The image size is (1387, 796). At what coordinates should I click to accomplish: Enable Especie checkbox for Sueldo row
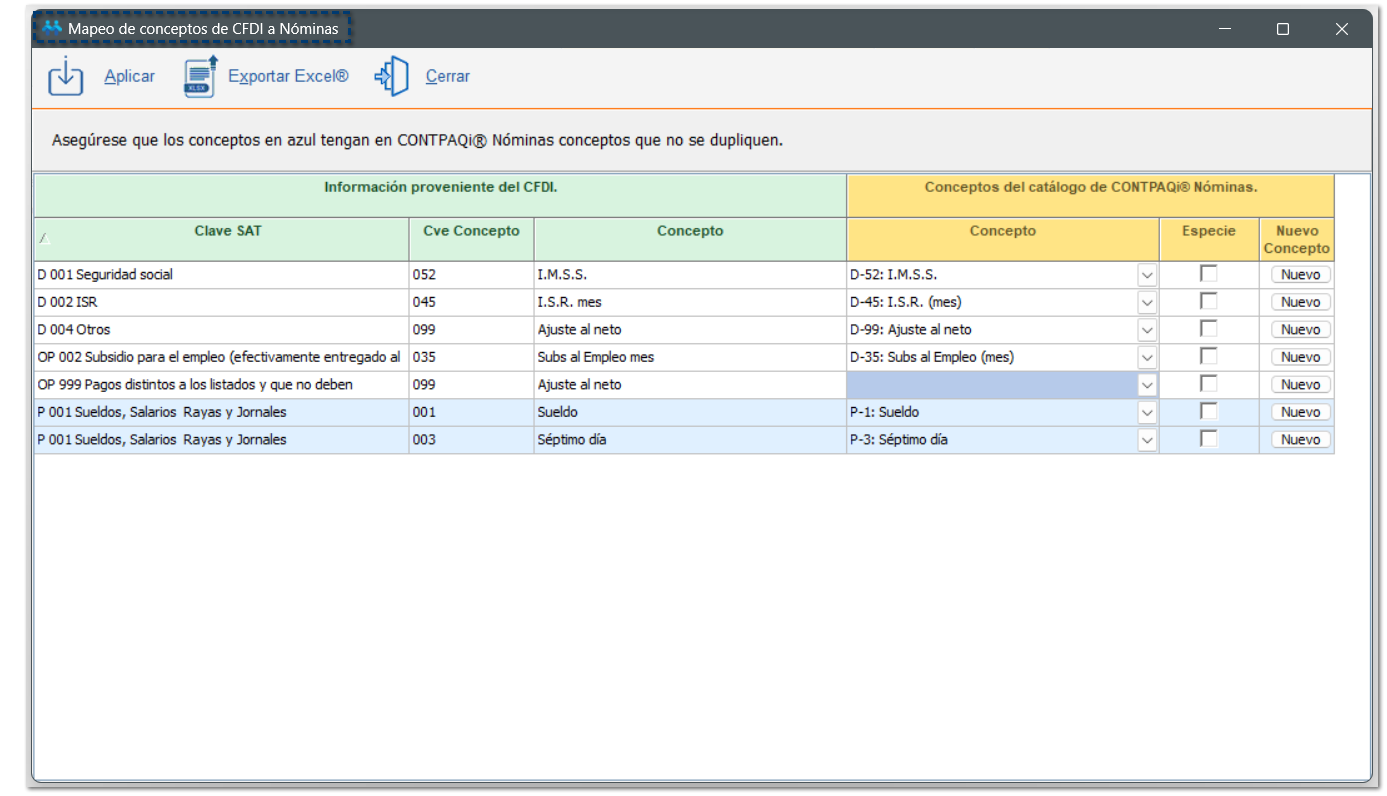[1209, 411]
